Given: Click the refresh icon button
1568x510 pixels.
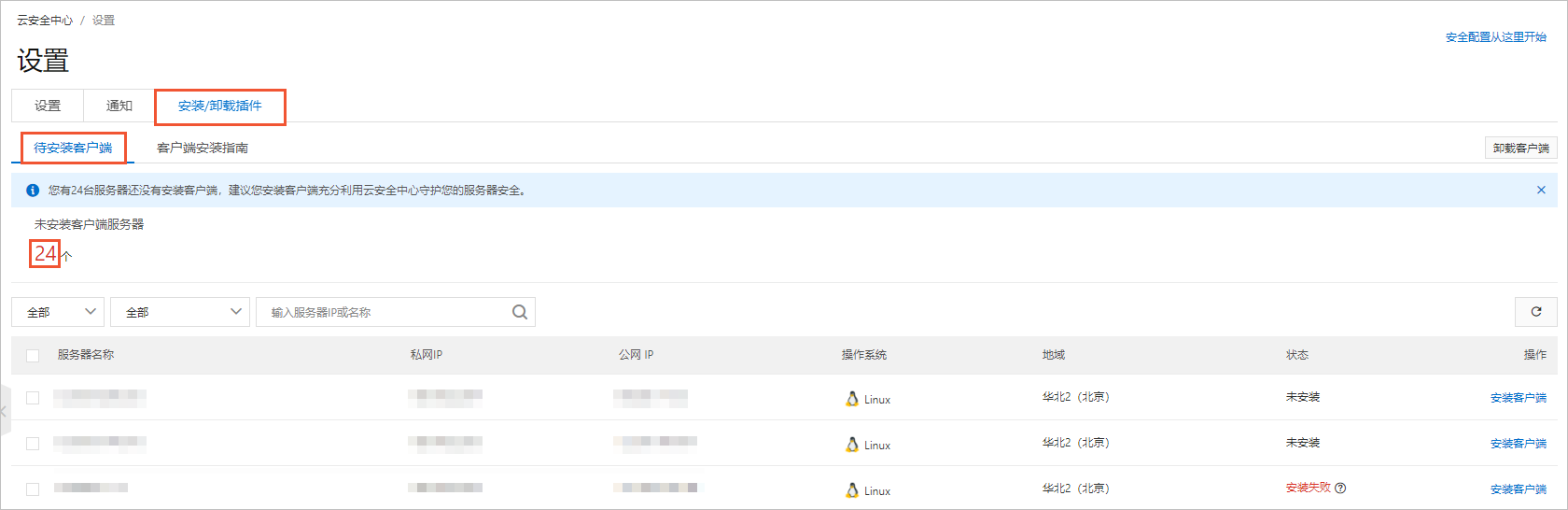Looking at the screenshot, I should click(1536, 312).
